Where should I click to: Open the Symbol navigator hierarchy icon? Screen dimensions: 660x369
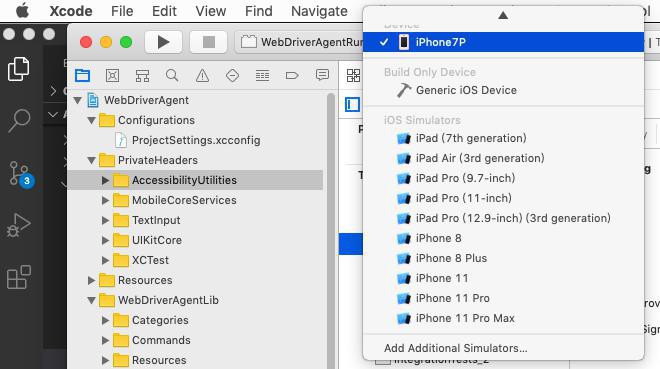click(x=142, y=76)
